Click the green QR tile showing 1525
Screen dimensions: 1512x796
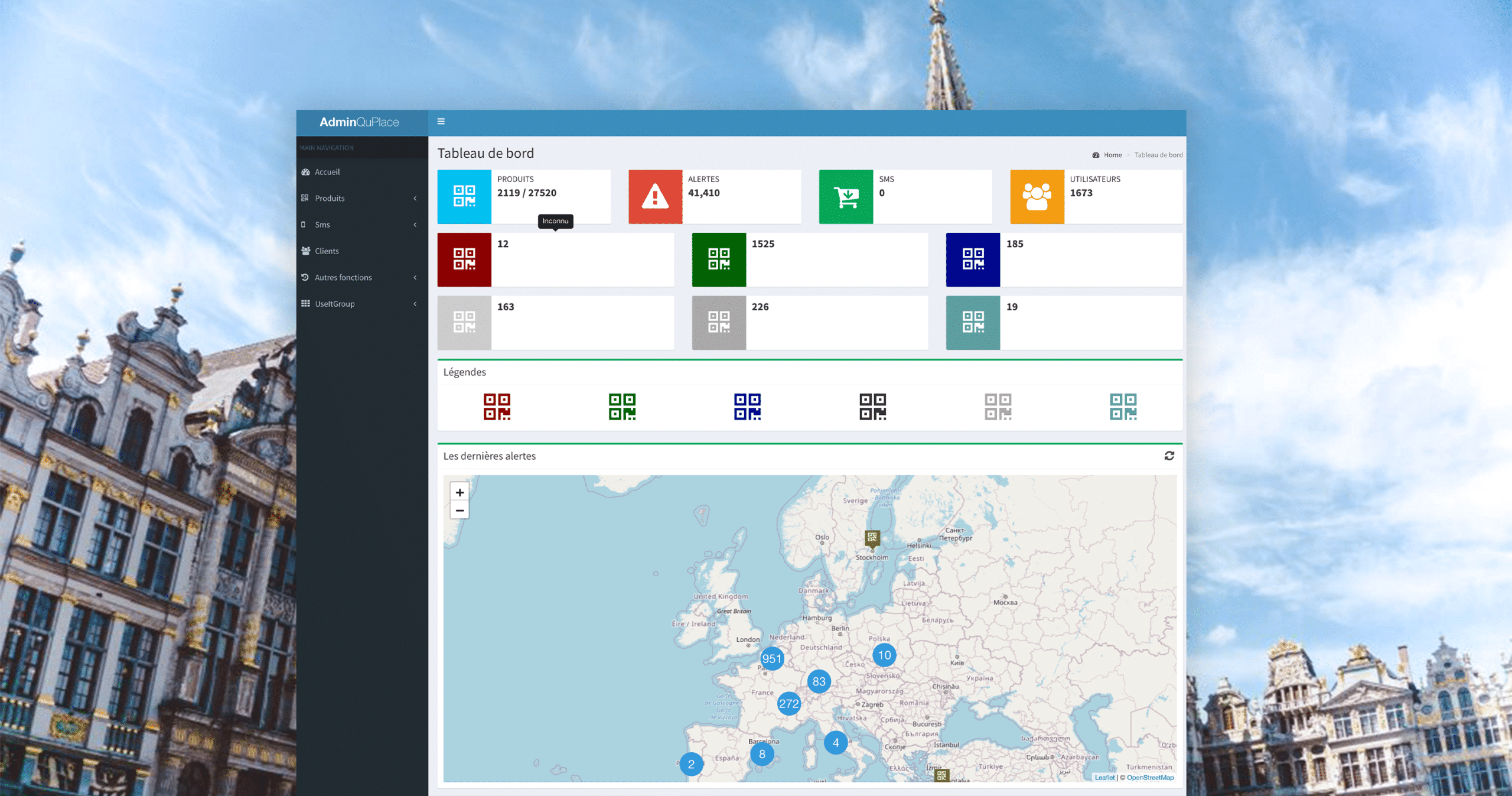pyautogui.click(x=719, y=260)
